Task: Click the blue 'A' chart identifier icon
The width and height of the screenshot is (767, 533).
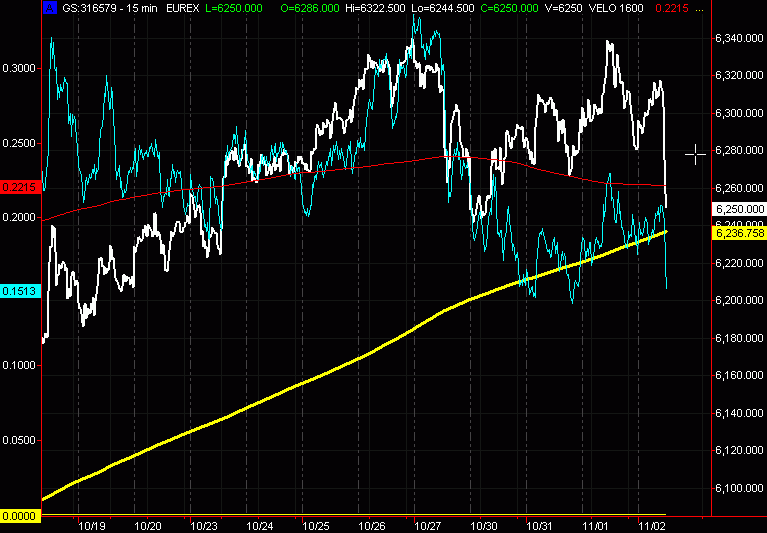Action: point(49,8)
